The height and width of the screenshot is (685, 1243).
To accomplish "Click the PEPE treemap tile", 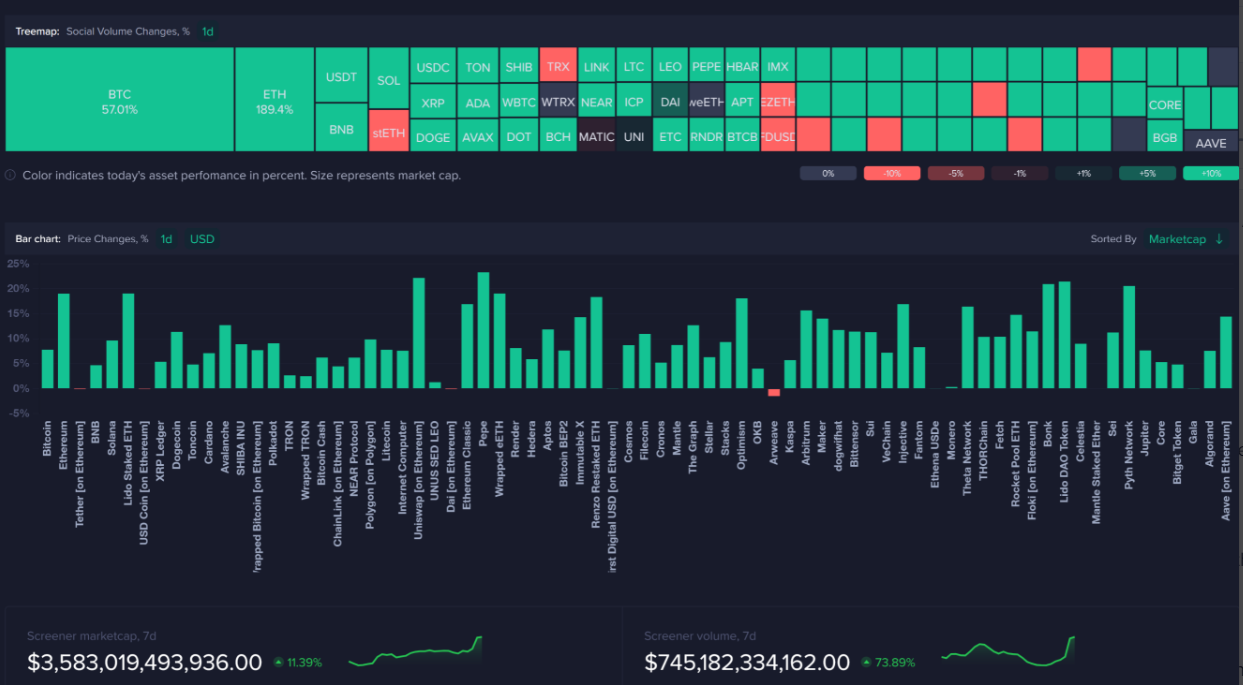I will pyautogui.click(x=706, y=67).
